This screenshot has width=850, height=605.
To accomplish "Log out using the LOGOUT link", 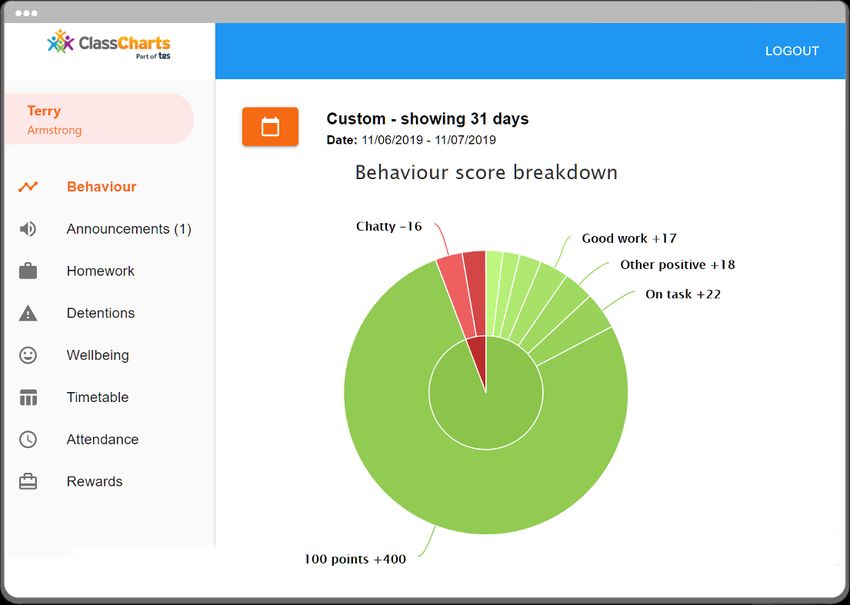I will [792, 51].
